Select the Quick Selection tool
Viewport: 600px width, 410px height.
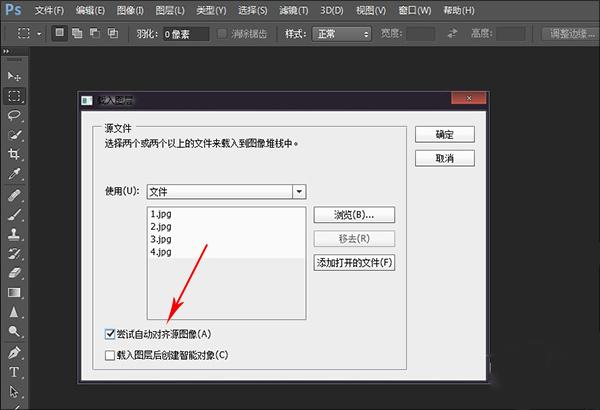tap(14, 135)
